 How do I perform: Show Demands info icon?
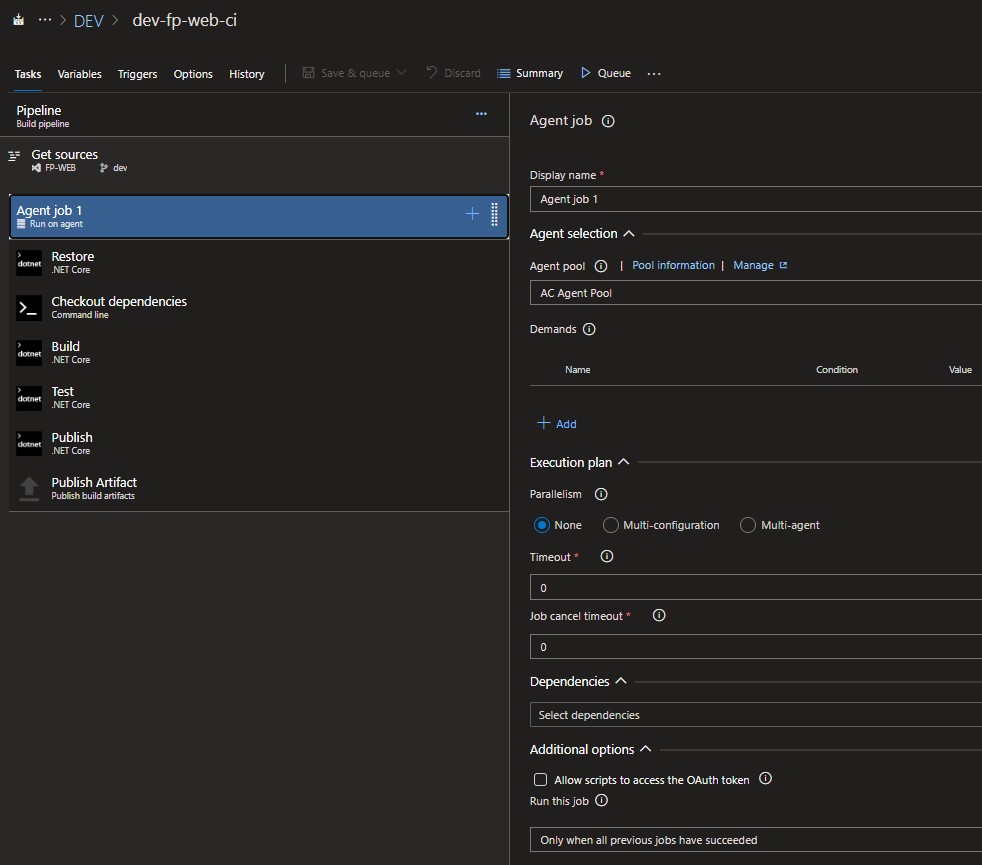tap(589, 329)
